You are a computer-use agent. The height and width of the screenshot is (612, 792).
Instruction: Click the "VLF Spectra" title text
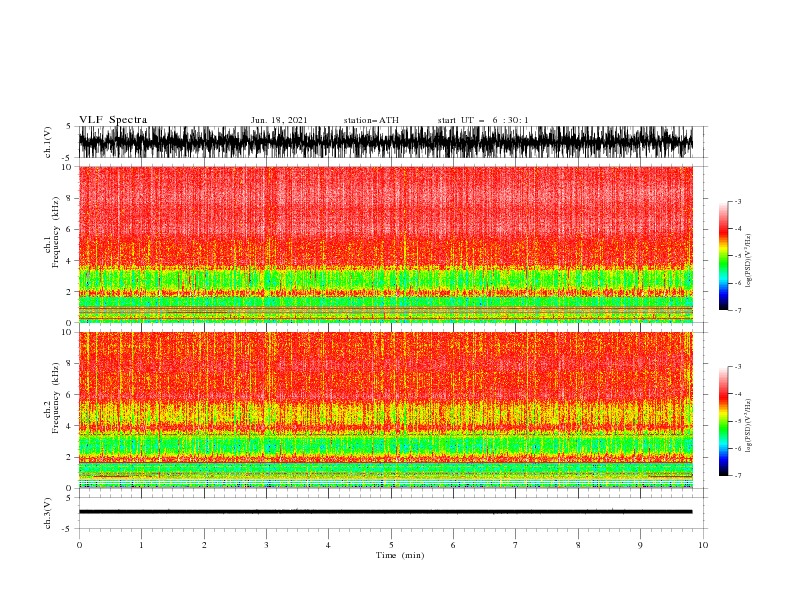113,120
